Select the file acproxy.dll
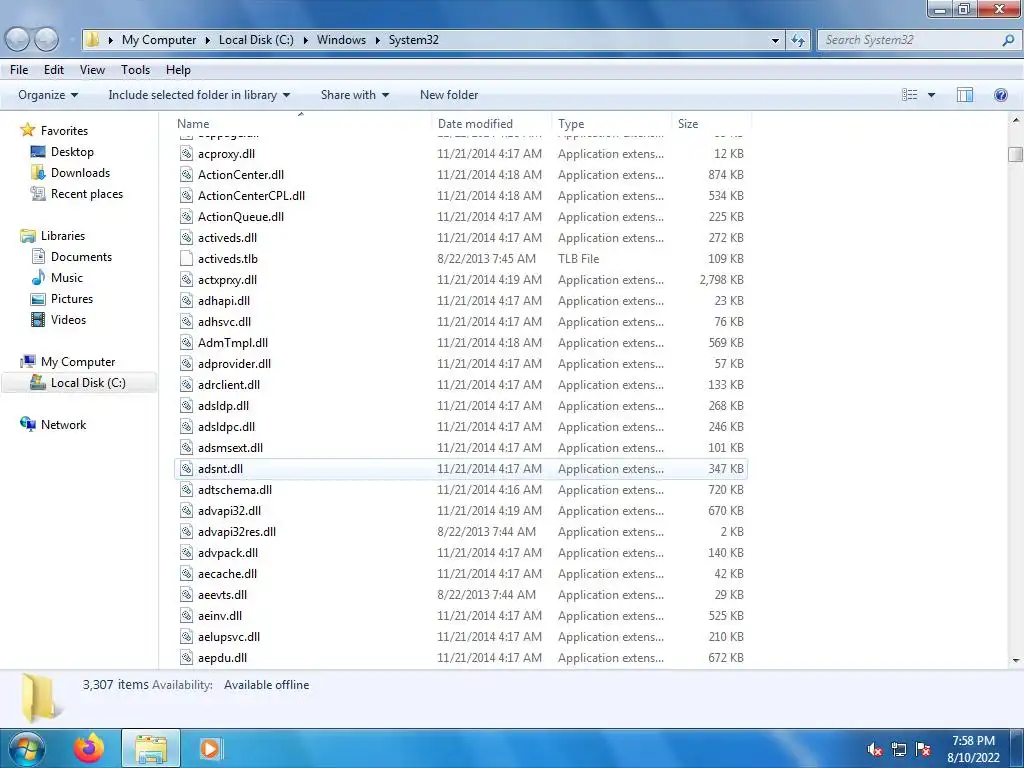 pyautogui.click(x=460, y=153)
